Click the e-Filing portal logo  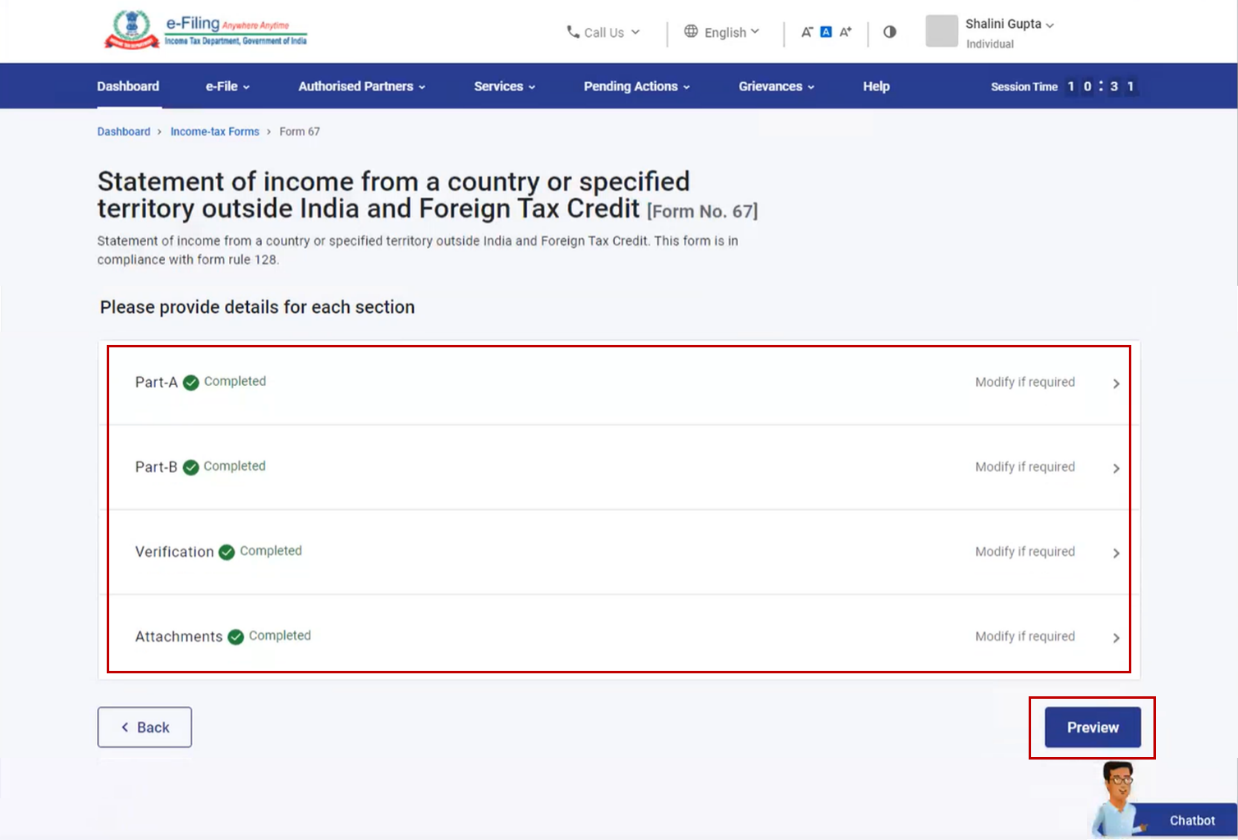point(205,31)
